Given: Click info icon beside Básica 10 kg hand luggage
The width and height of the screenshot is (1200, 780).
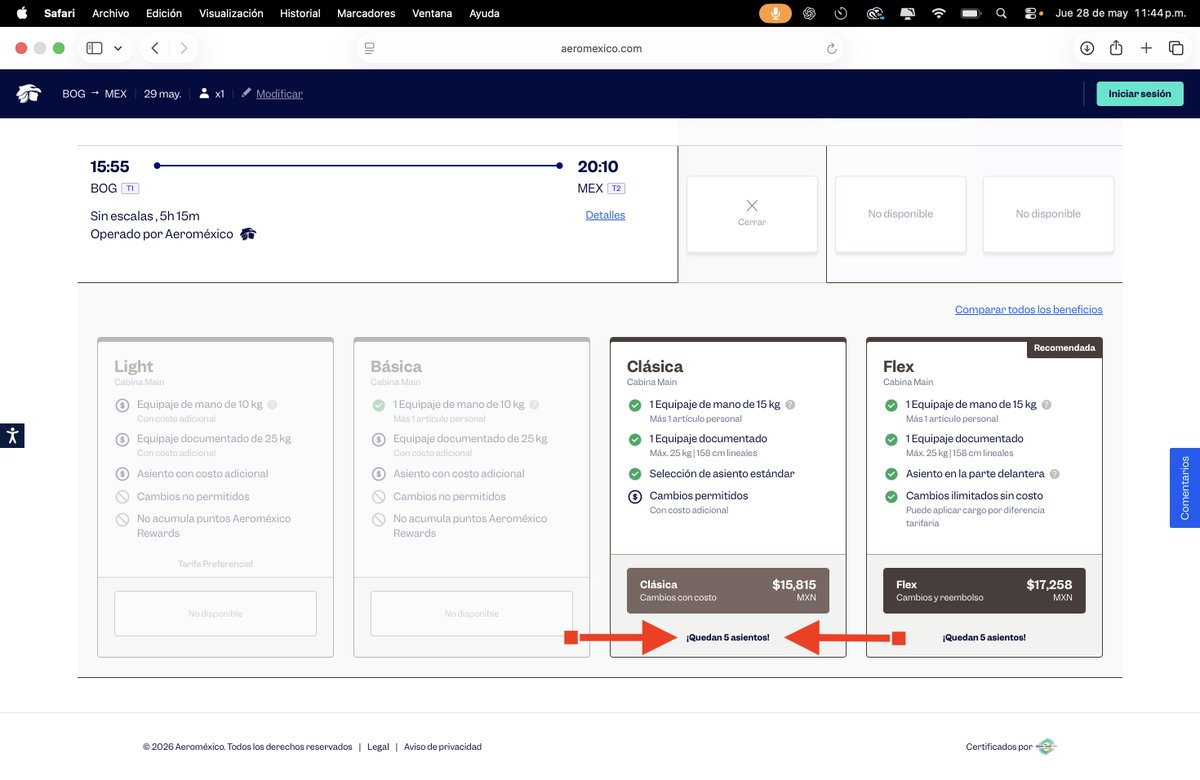Looking at the screenshot, I should click(x=534, y=405).
